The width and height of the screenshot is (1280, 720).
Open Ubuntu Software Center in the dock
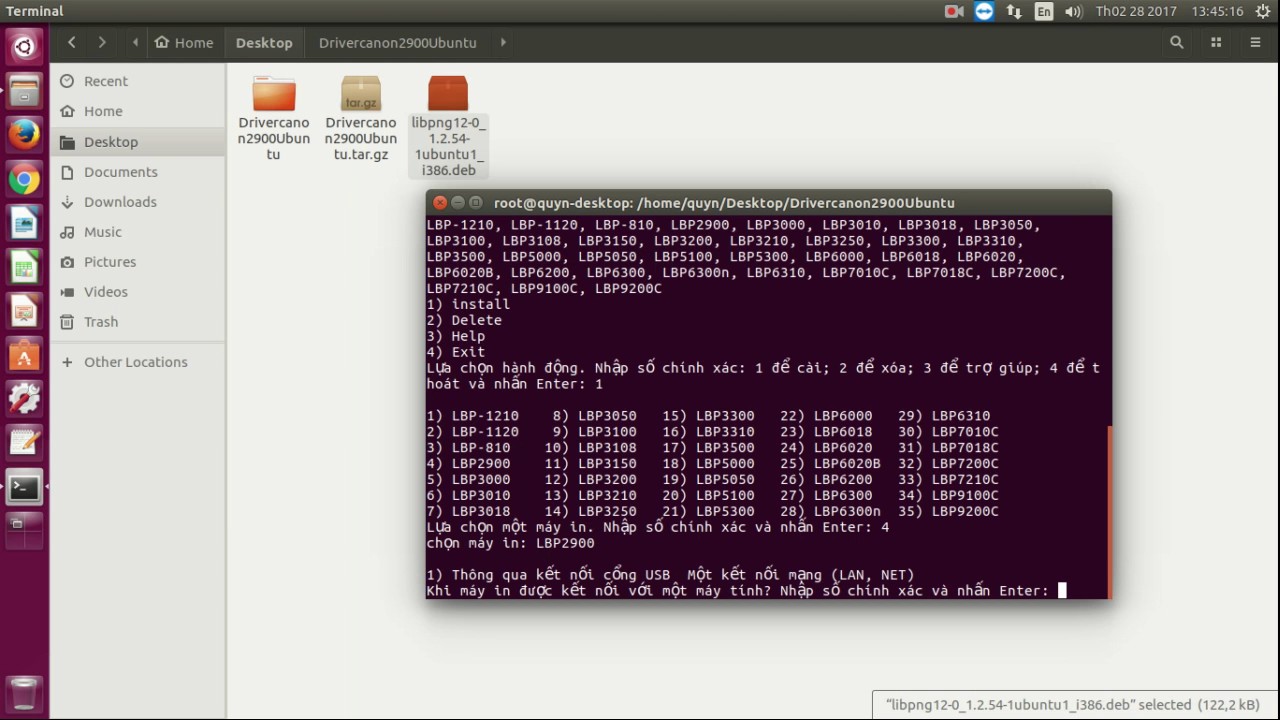24,355
